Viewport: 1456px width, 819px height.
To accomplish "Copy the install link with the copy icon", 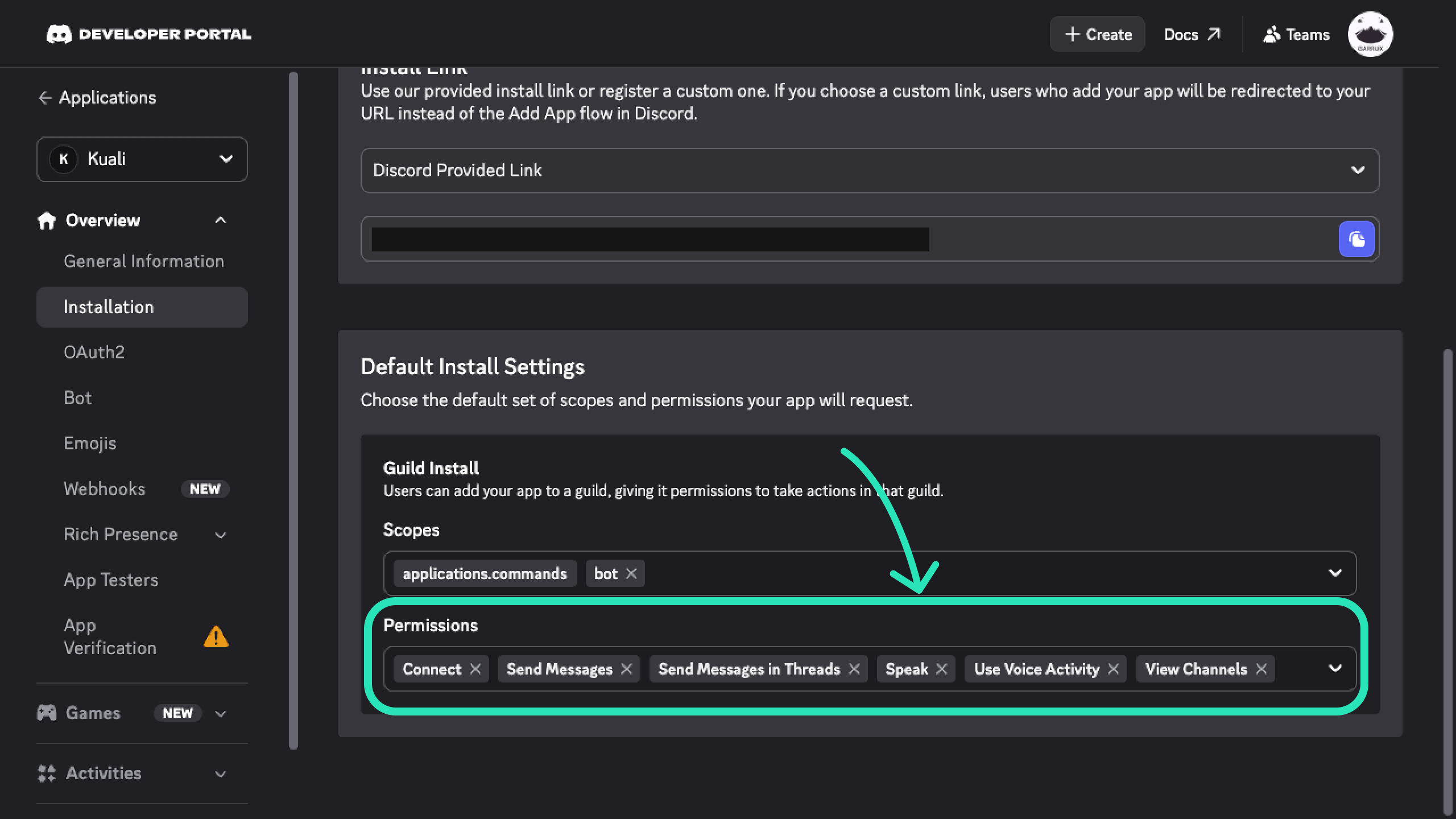I will (x=1356, y=239).
